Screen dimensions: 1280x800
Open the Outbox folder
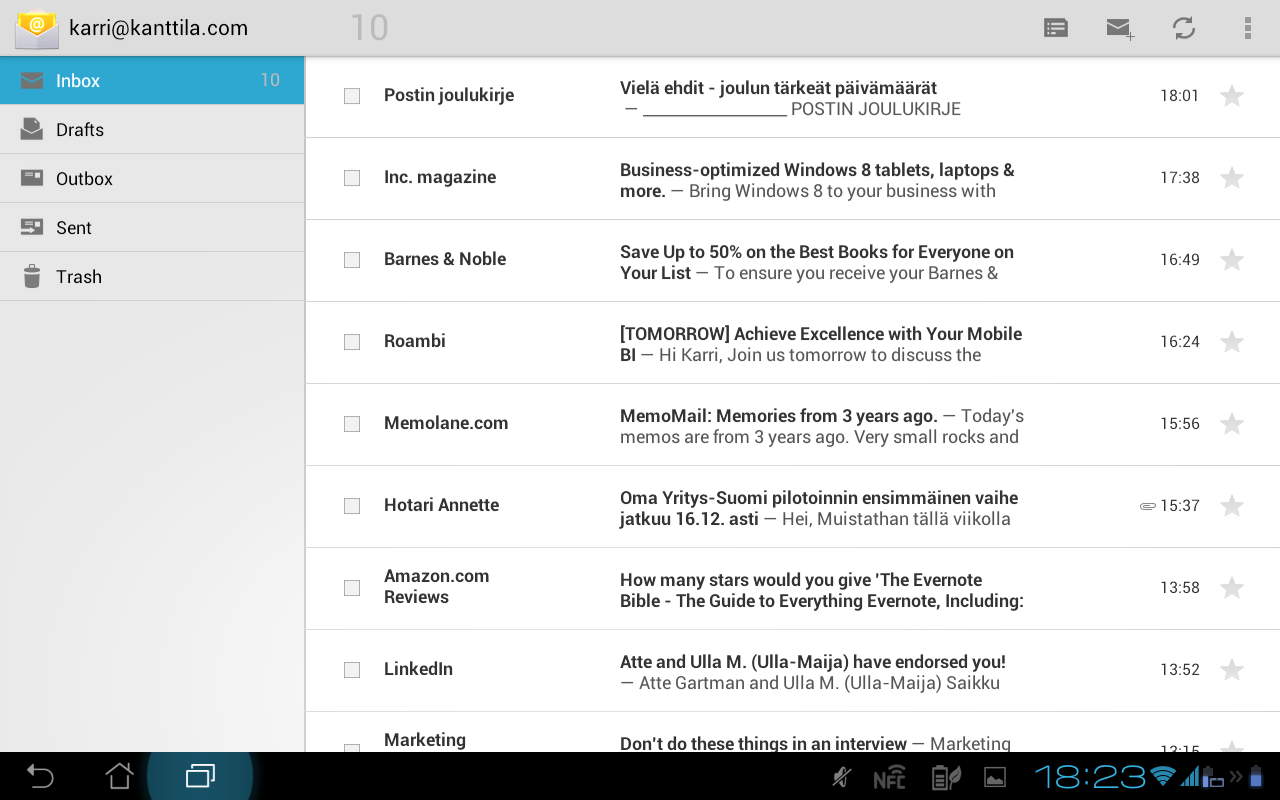(x=152, y=179)
